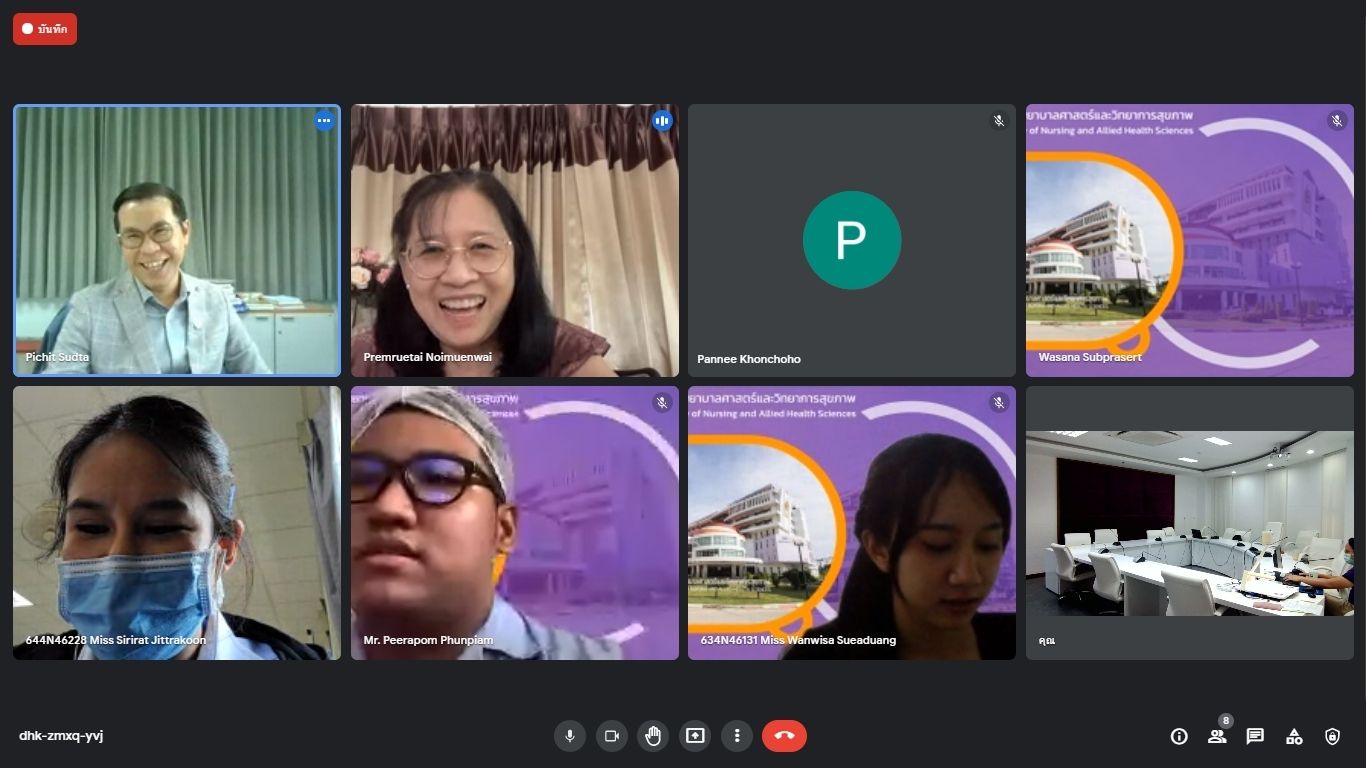Open options on Pichit Sudta's tile

tap(324, 121)
